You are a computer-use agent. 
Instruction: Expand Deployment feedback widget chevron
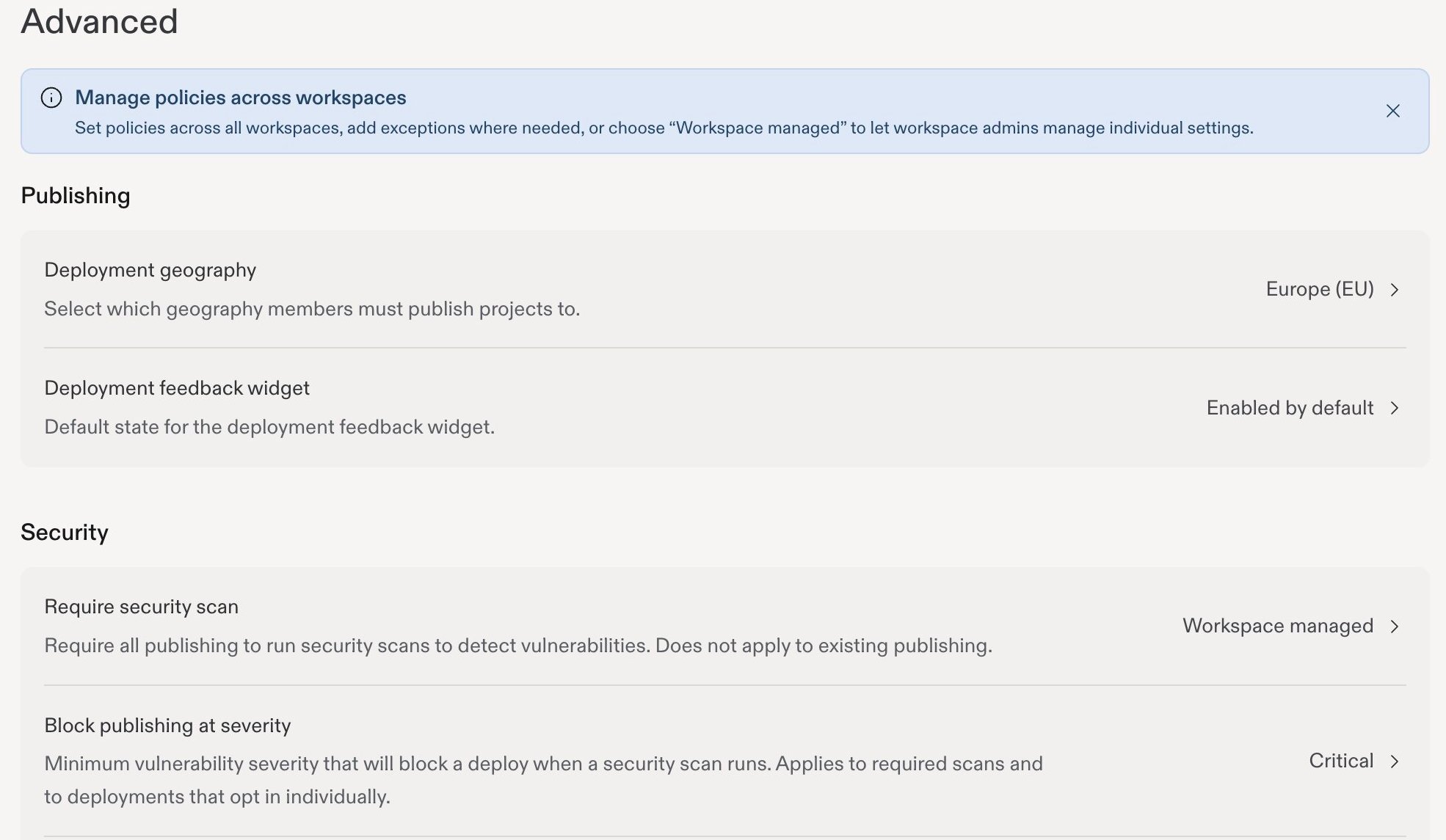pyautogui.click(x=1395, y=408)
